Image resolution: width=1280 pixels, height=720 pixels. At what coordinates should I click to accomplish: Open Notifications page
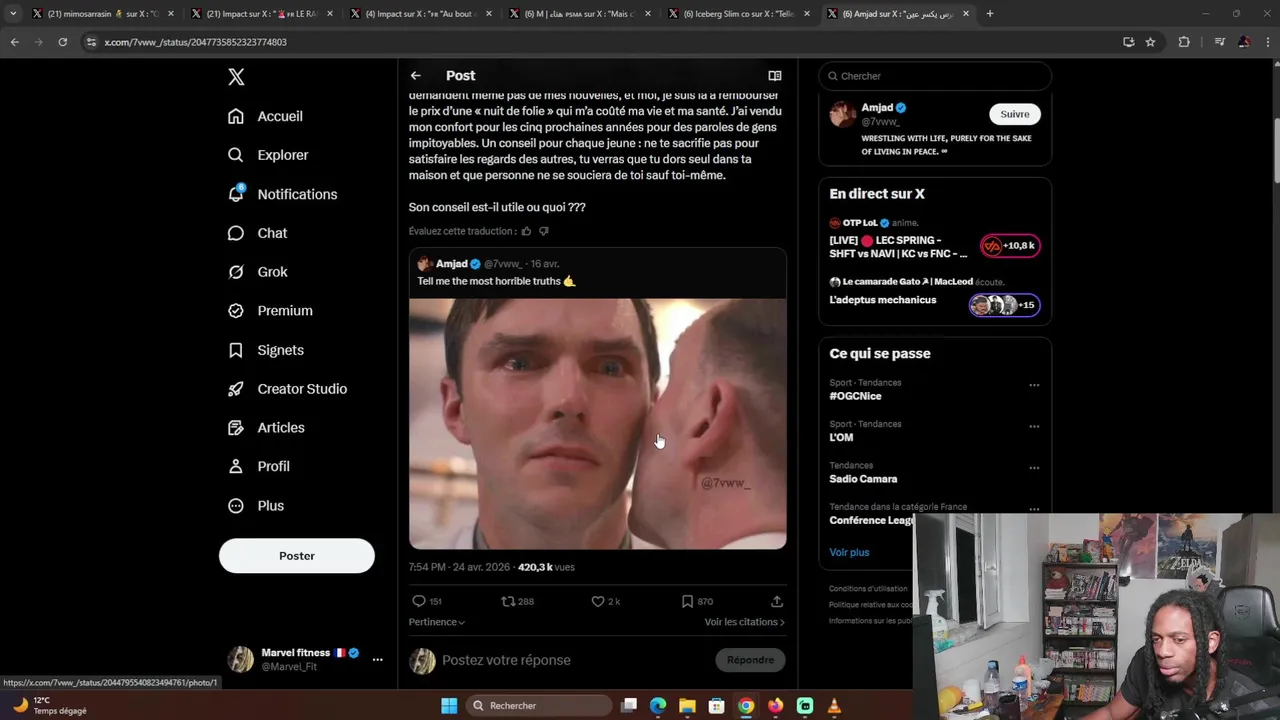pyautogui.click(x=282, y=194)
